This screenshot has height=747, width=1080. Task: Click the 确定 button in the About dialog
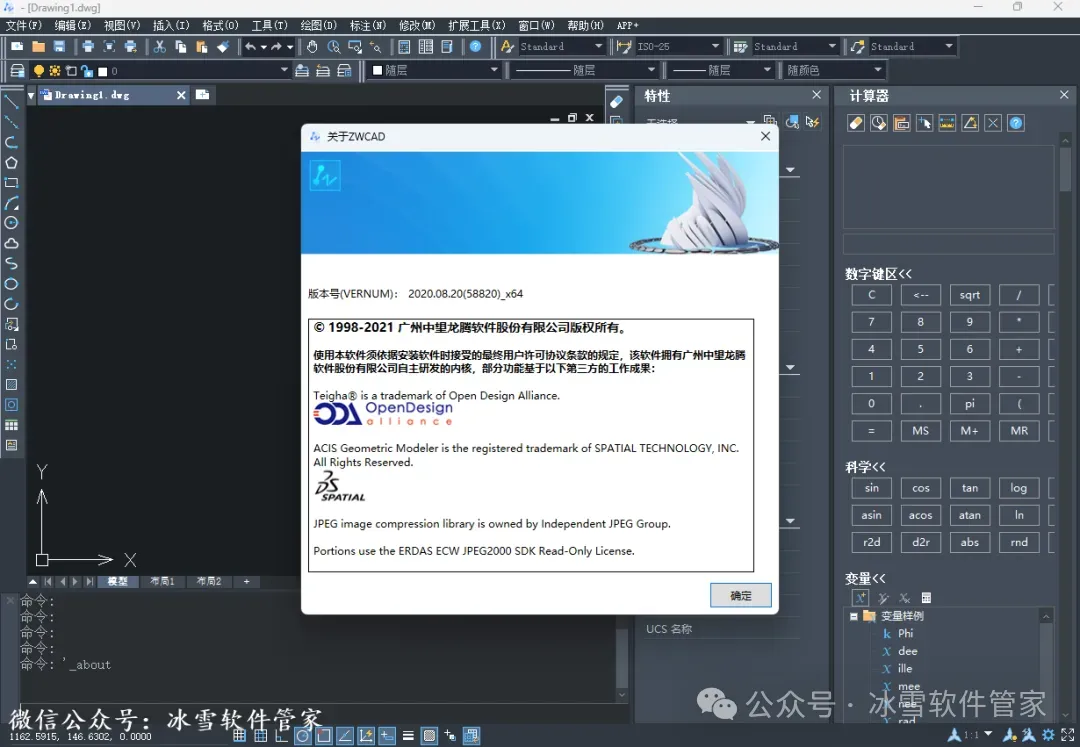coord(740,596)
